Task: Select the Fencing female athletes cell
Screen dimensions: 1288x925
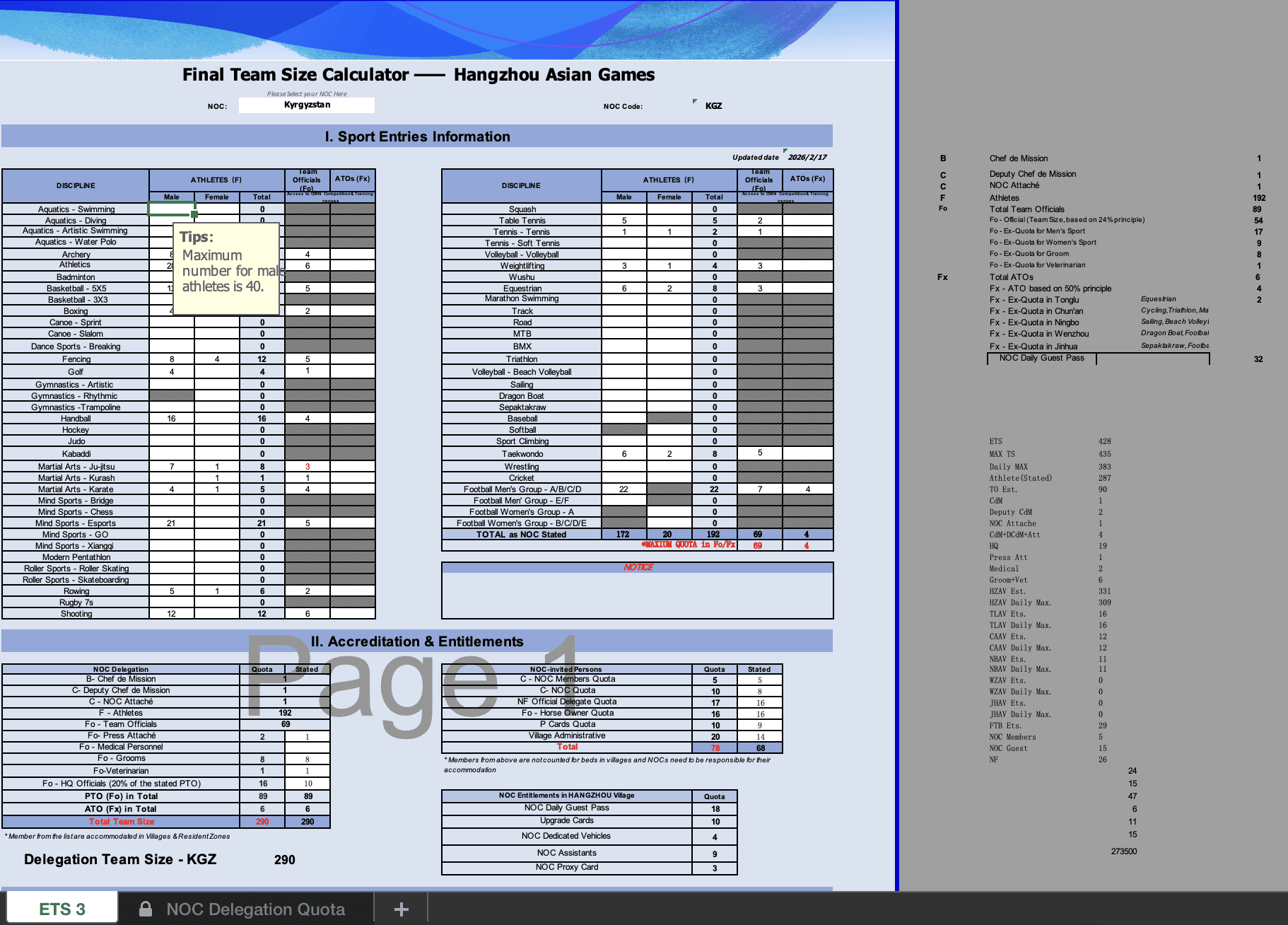Action: pos(217,359)
